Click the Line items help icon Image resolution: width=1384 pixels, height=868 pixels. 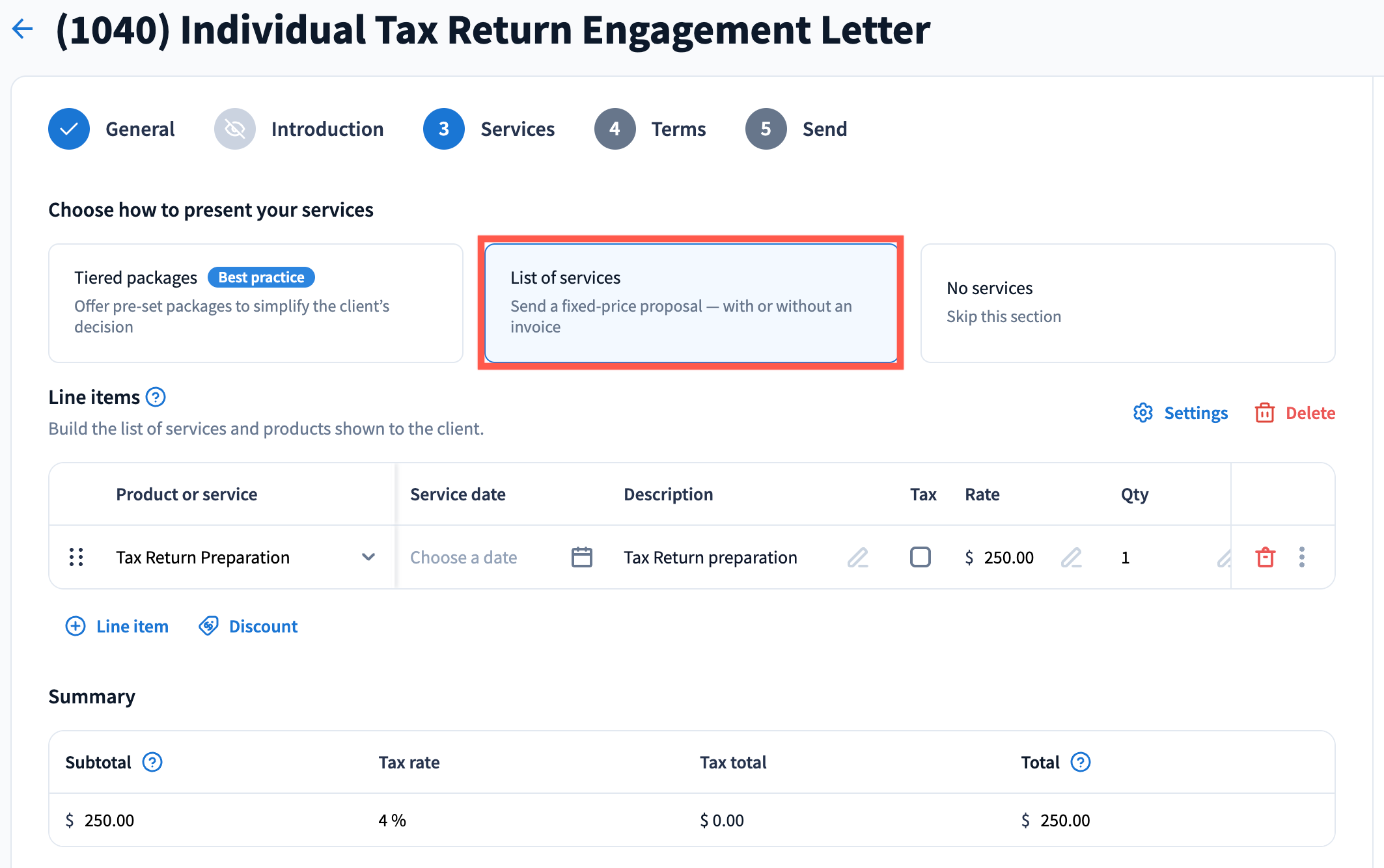[156, 397]
